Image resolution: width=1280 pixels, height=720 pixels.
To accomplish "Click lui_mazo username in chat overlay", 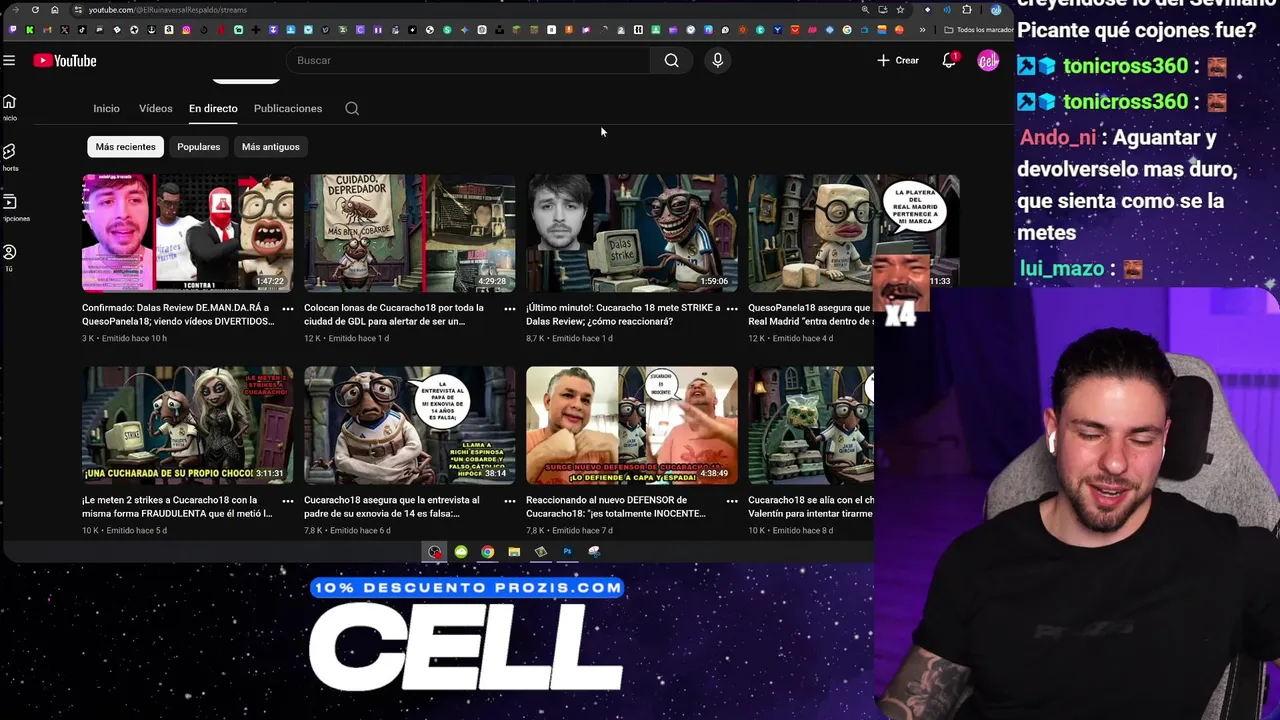I will click(1062, 269).
